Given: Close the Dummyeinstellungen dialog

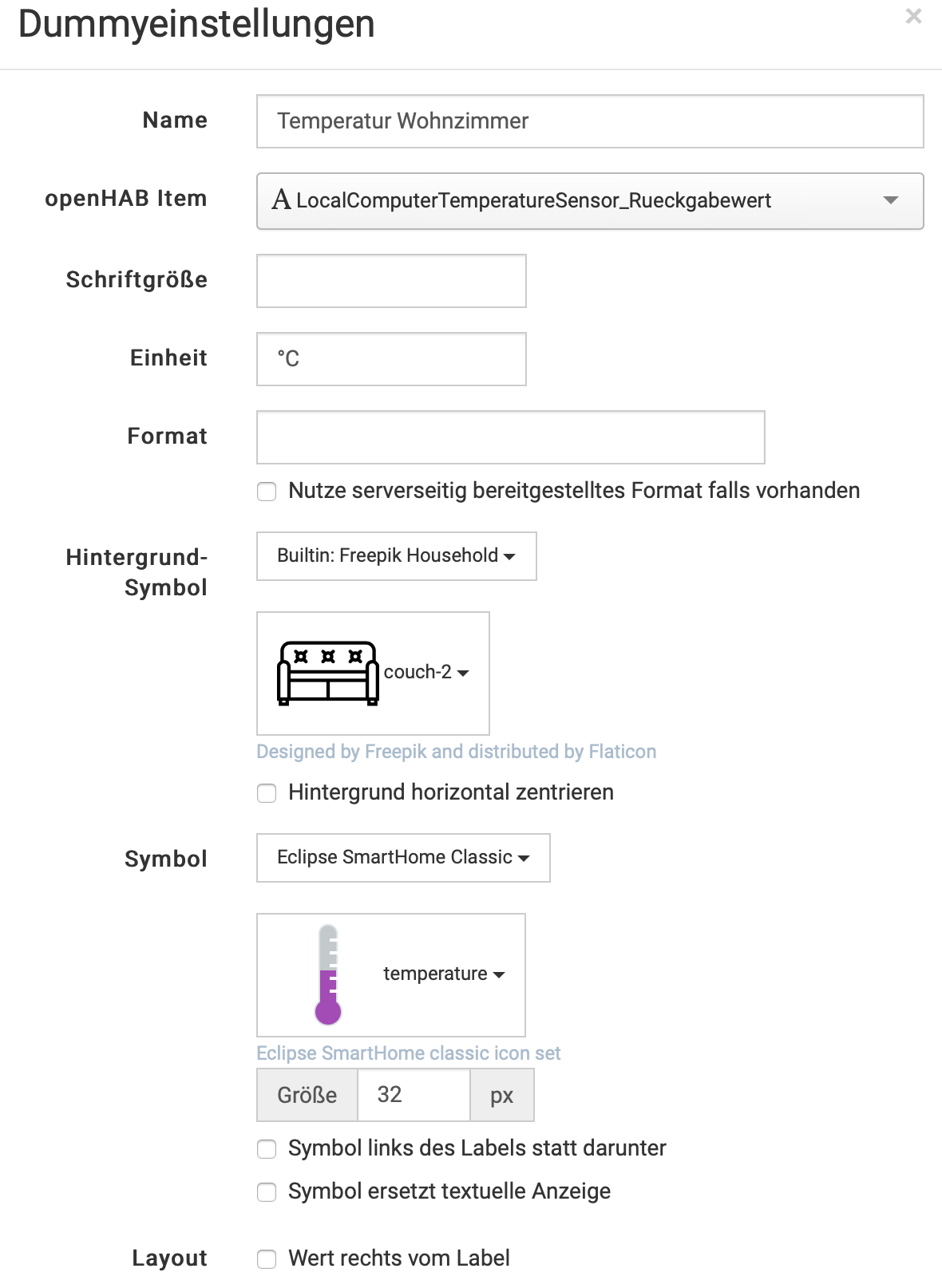Looking at the screenshot, I should 913,16.
